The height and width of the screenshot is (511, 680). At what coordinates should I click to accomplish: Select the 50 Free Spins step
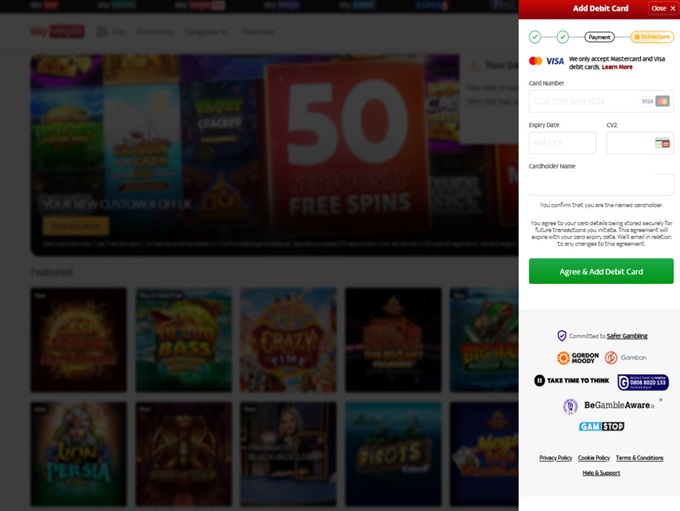(x=652, y=37)
